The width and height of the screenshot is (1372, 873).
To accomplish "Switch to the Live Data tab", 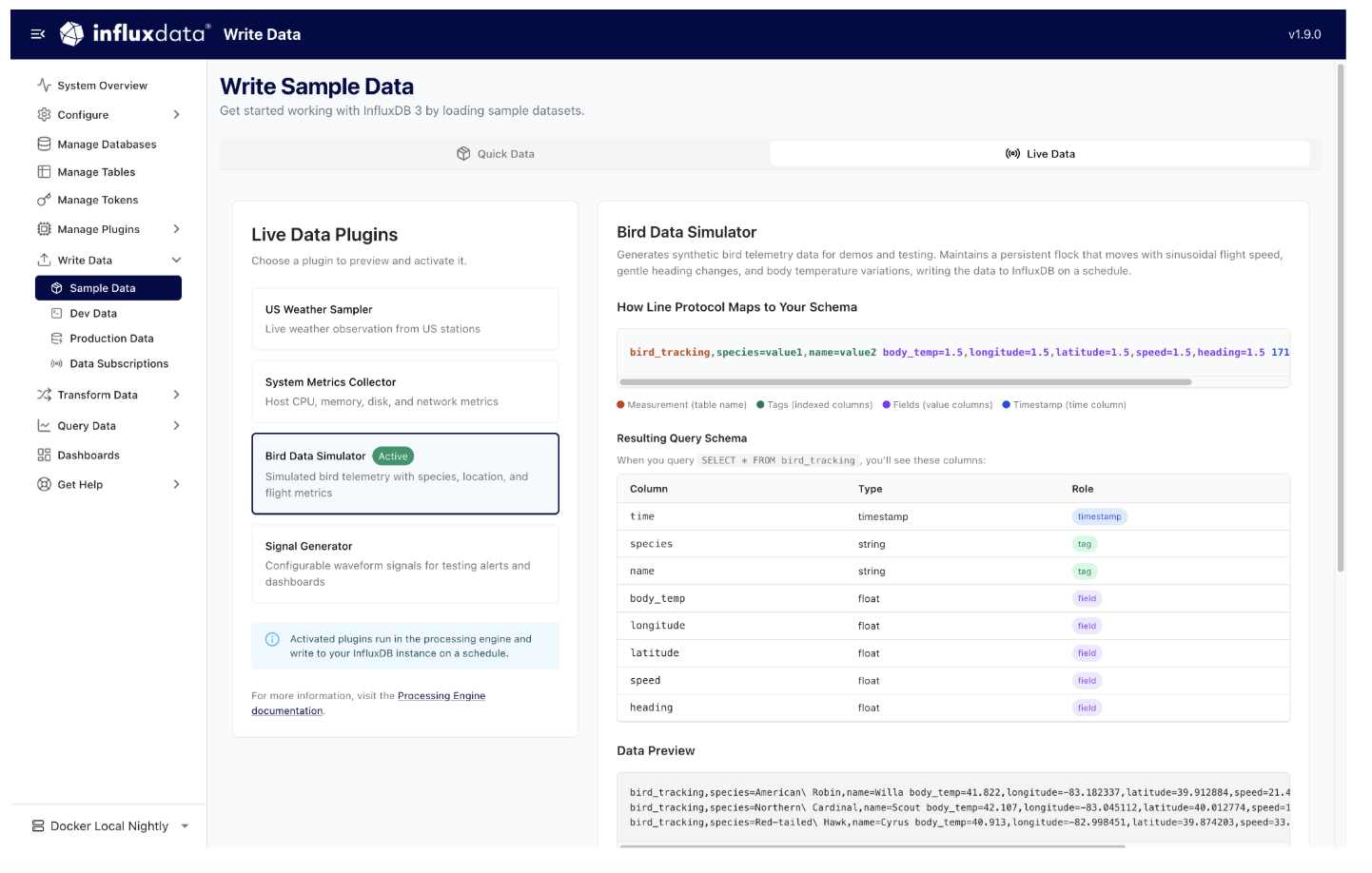I will coord(1040,154).
